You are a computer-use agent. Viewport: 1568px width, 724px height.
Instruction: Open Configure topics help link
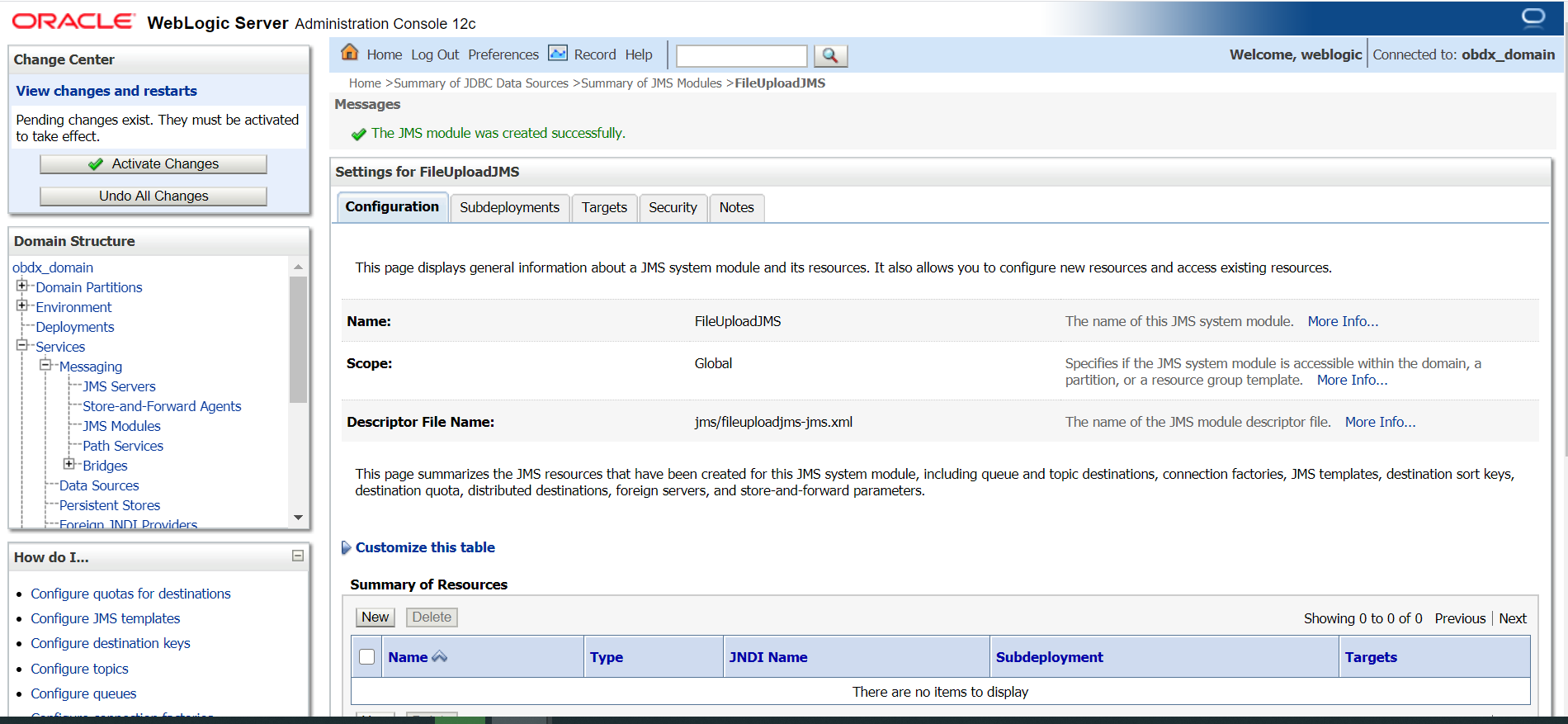tap(79, 669)
